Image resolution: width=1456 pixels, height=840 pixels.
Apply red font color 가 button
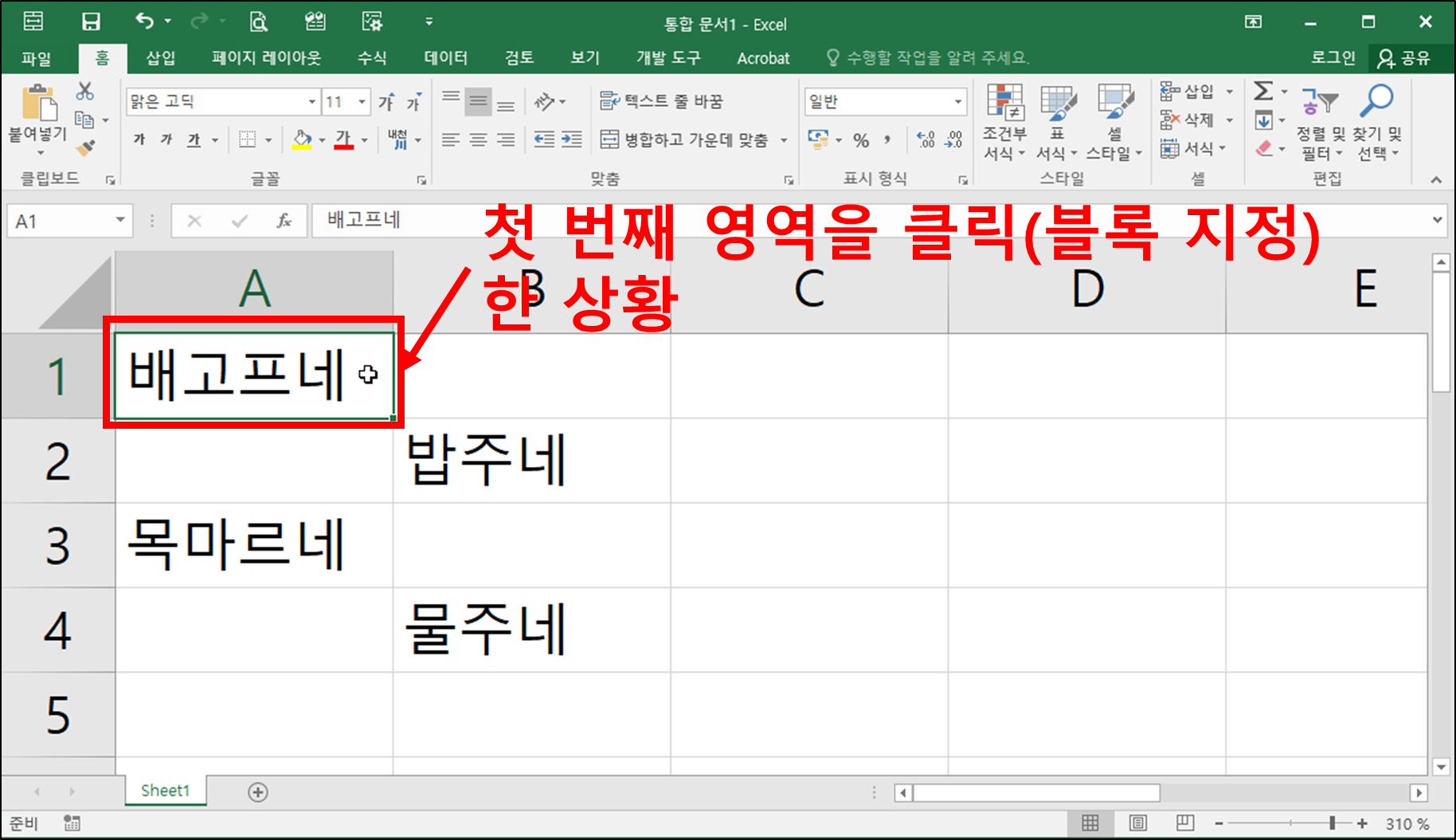(343, 139)
